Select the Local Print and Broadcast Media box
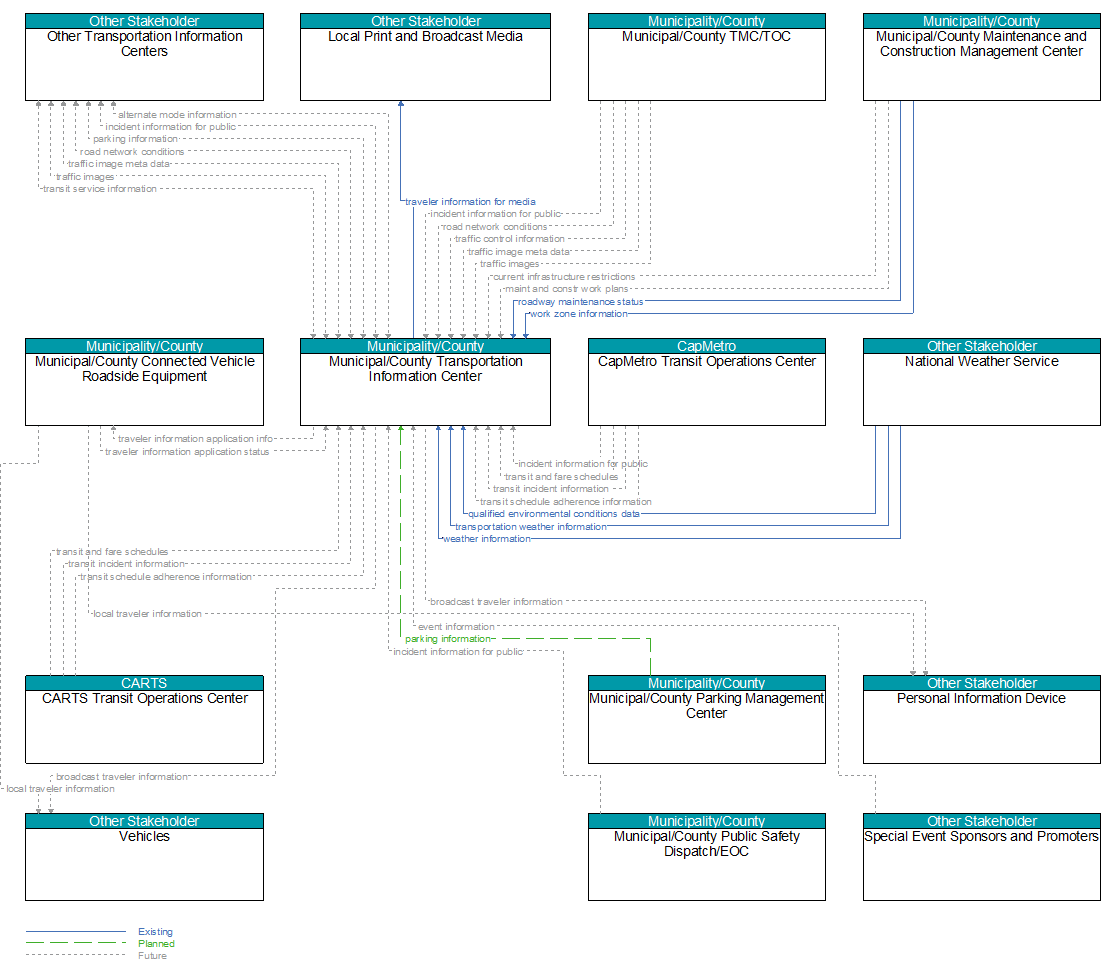Image resolution: width=1111 pixels, height=974 pixels. pyautogui.click(x=425, y=57)
